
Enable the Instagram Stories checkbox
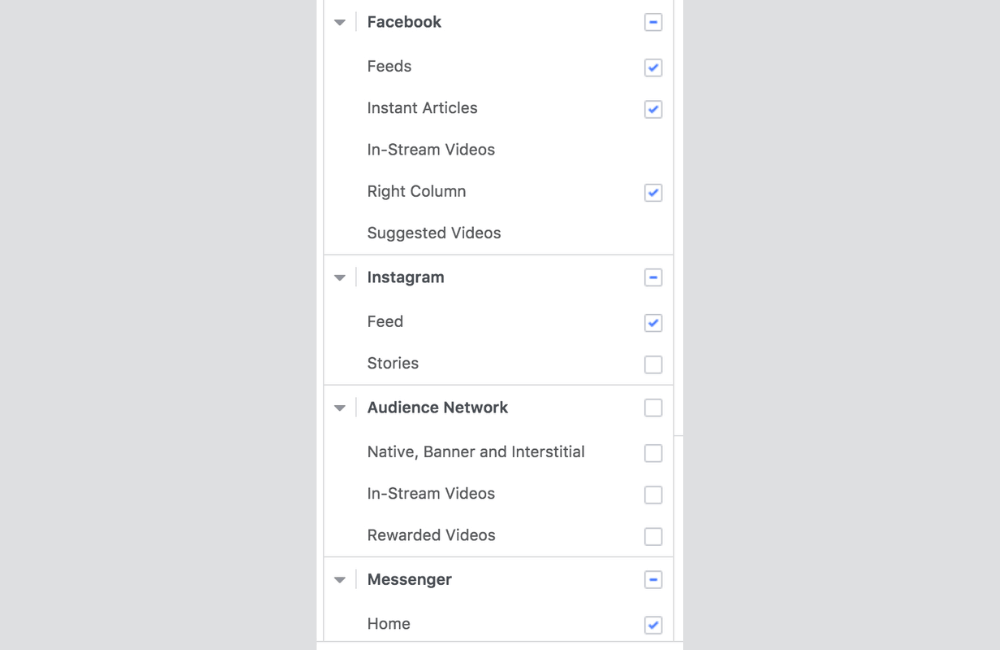653,365
